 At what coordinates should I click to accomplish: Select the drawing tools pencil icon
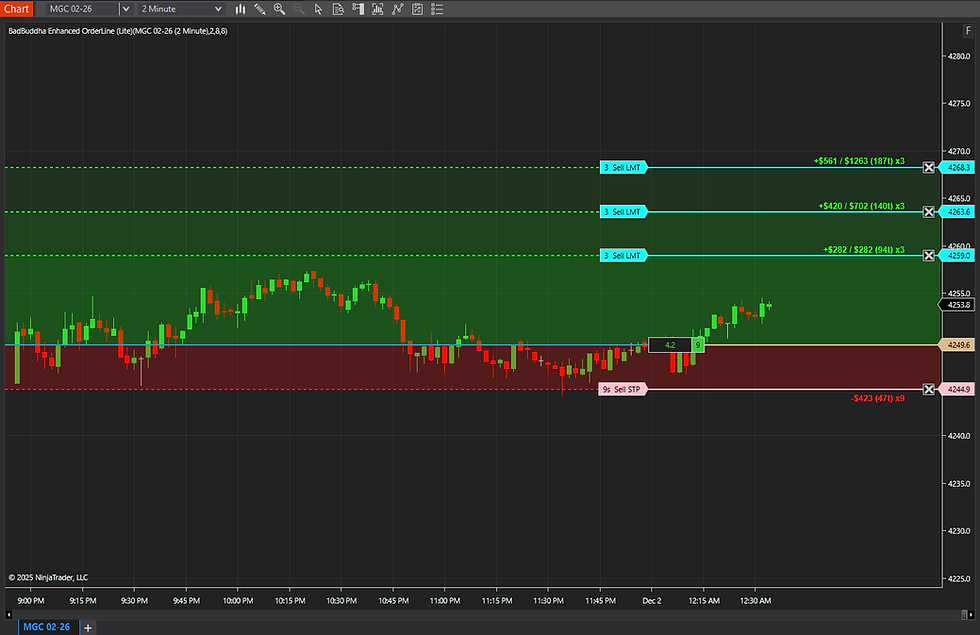click(259, 9)
